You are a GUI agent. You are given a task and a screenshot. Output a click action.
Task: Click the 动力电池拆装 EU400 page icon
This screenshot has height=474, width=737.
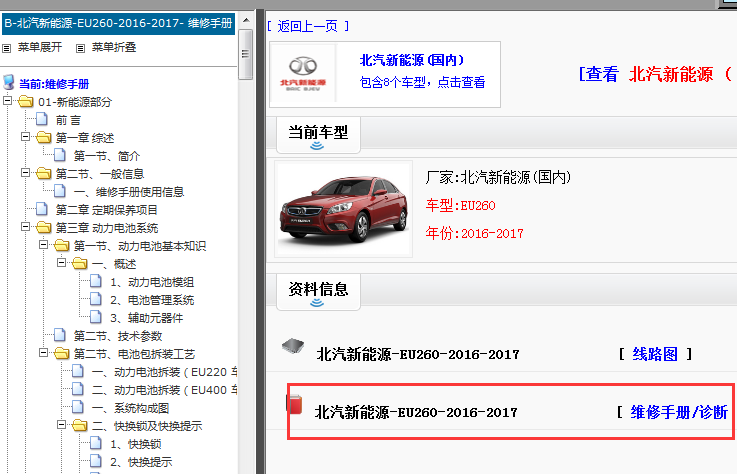point(78,389)
